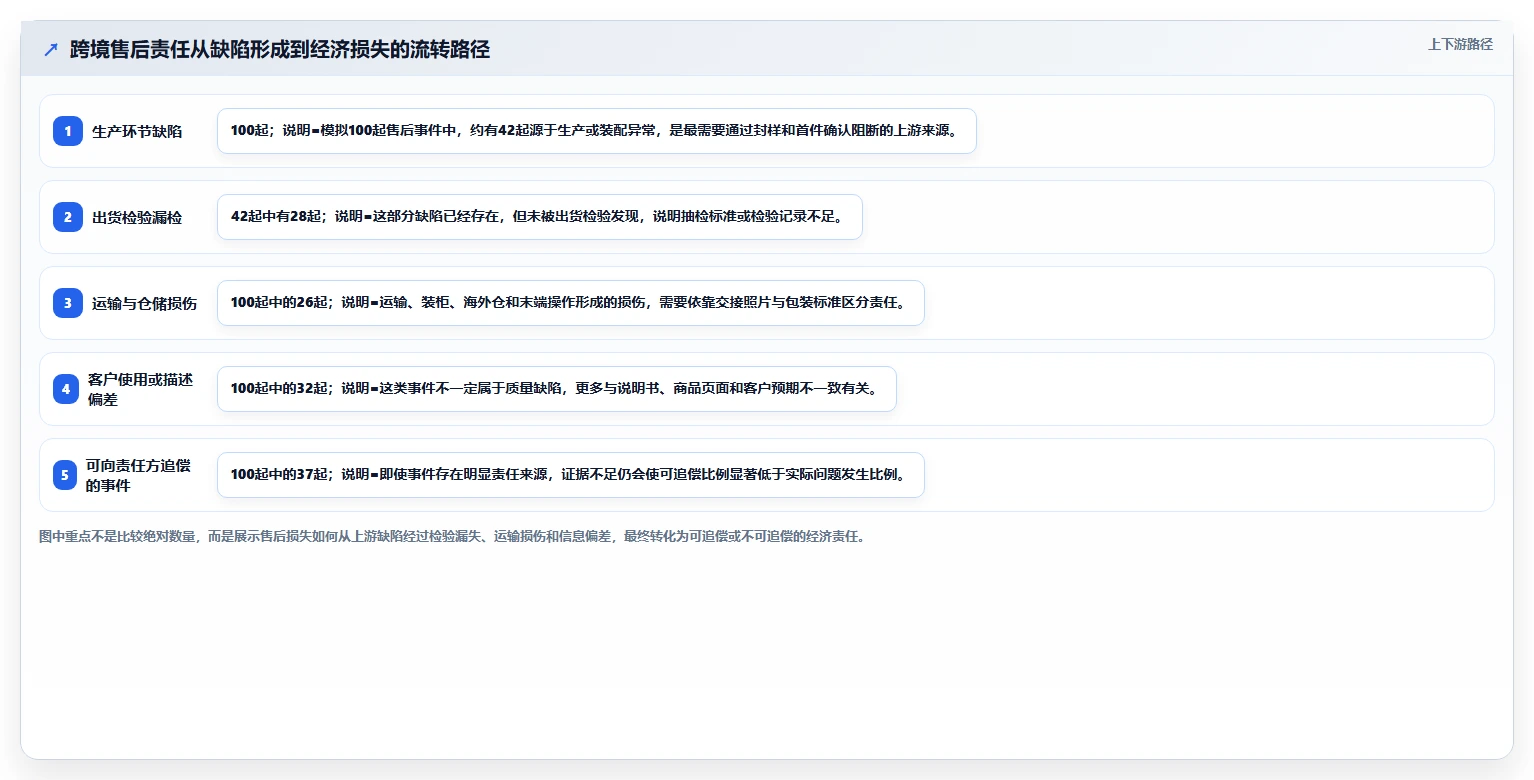Click the 上下游路径 label in the header
The image size is (1534, 780).
click(1460, 44)
